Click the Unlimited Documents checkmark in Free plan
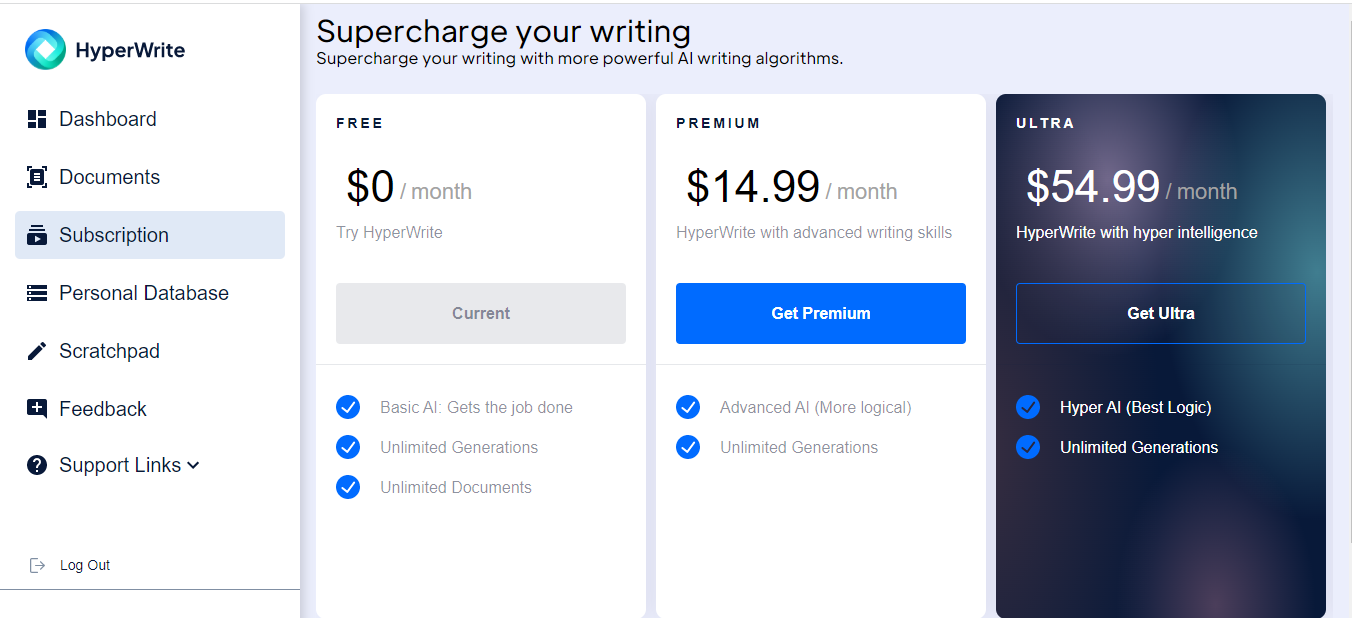The image size is (1352, 618). (x=348, y=487)
